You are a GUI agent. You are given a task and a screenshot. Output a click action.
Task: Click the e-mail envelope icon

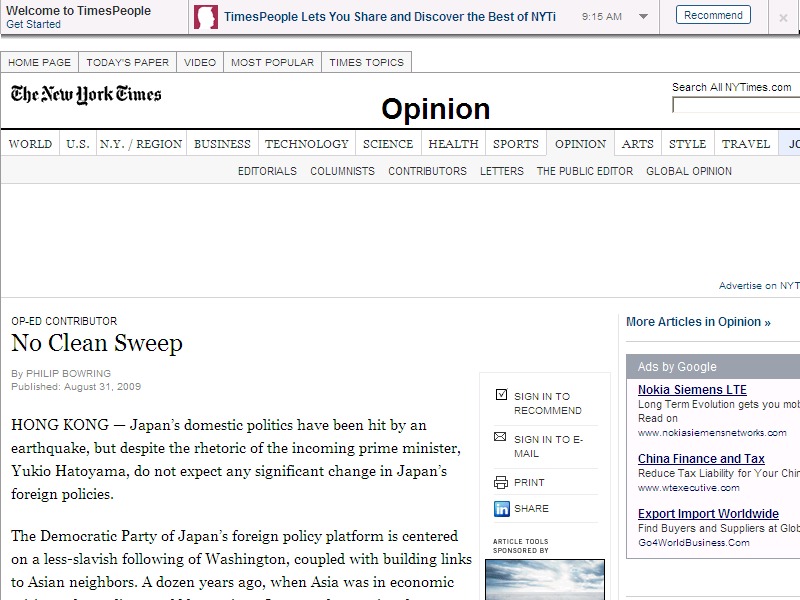[500, 437]
